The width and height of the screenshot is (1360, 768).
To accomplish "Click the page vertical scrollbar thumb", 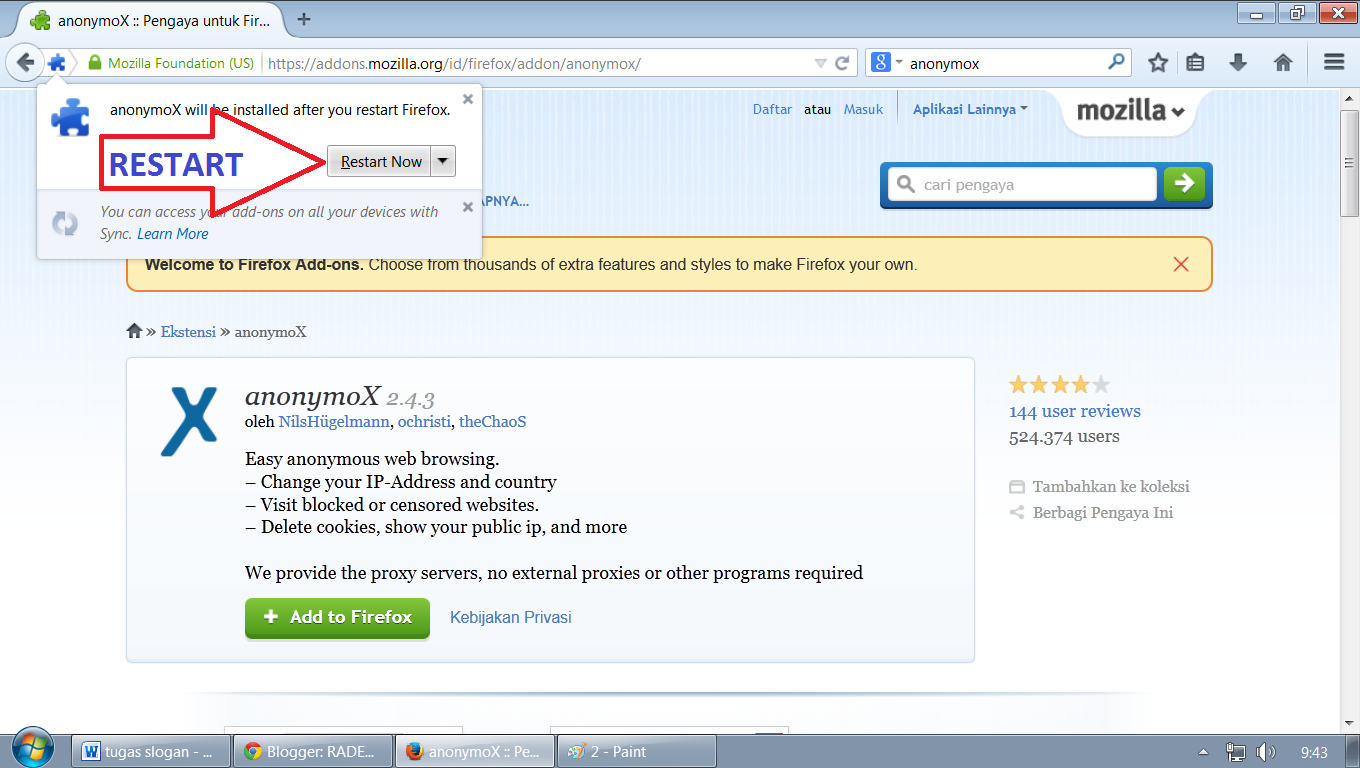I will [1350, 163].
